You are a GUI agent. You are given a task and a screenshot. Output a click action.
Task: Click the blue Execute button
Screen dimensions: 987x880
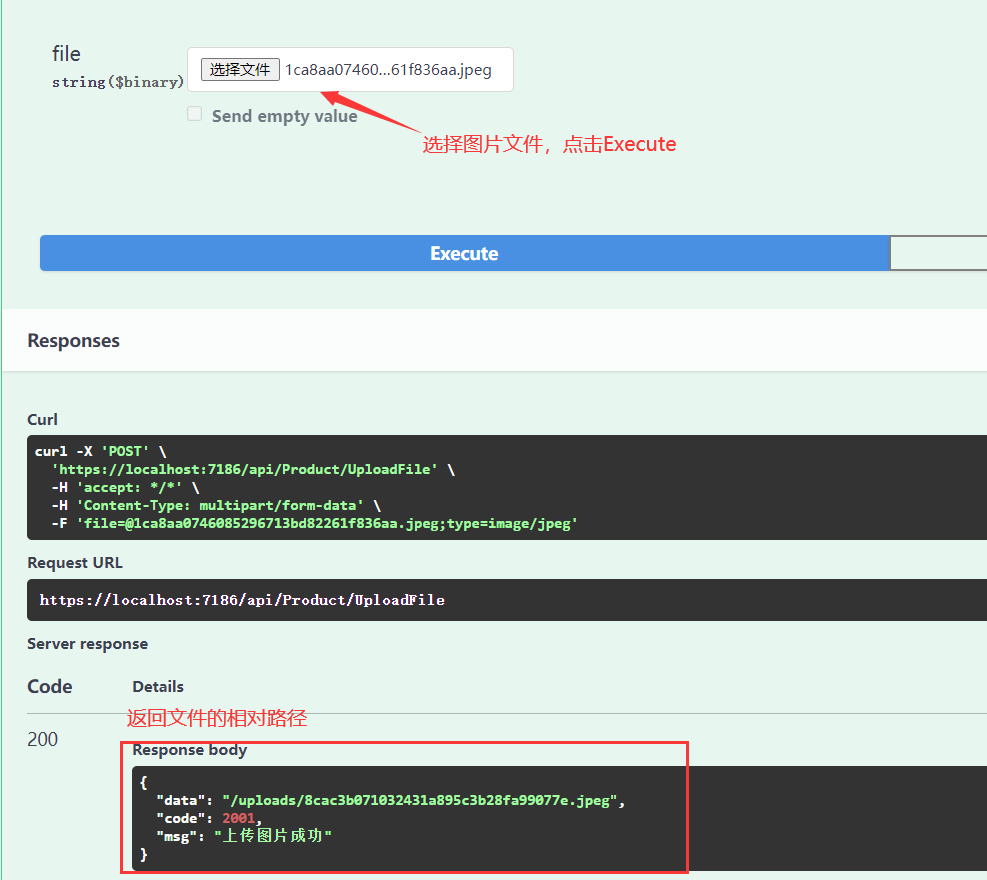[465, 253]
